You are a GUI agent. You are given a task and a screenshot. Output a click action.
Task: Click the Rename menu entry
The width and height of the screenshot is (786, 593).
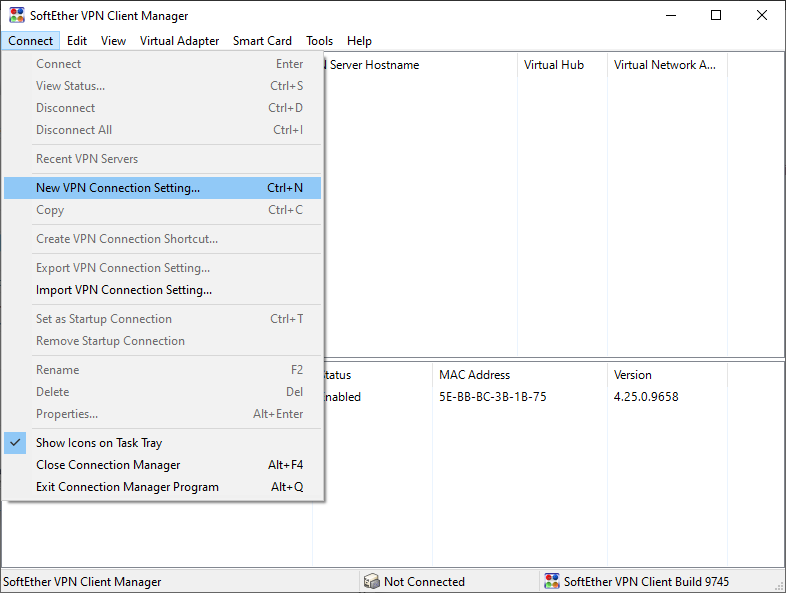click(x=162, y=370)
